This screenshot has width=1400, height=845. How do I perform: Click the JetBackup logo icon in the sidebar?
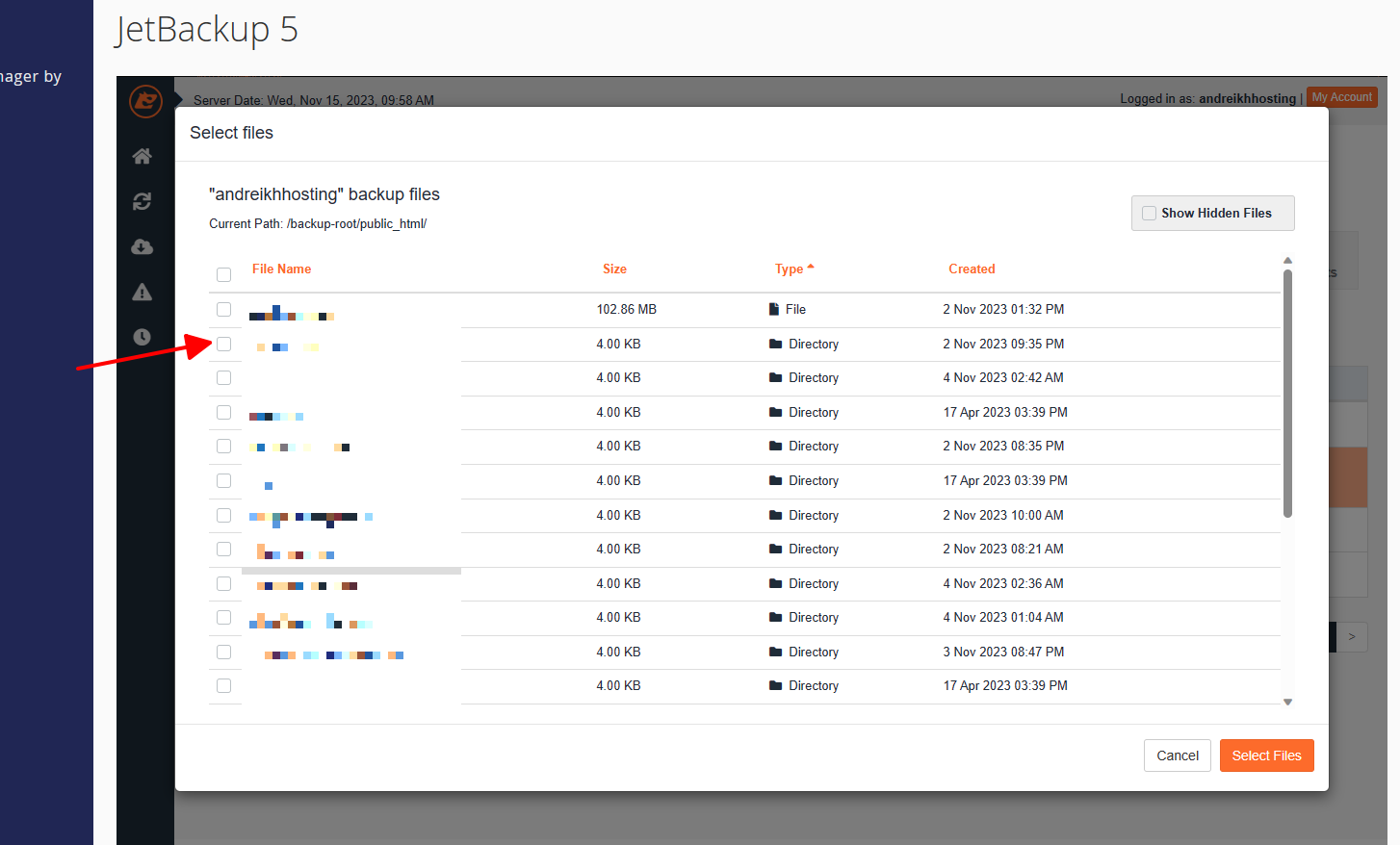click(x=145, y=100)
